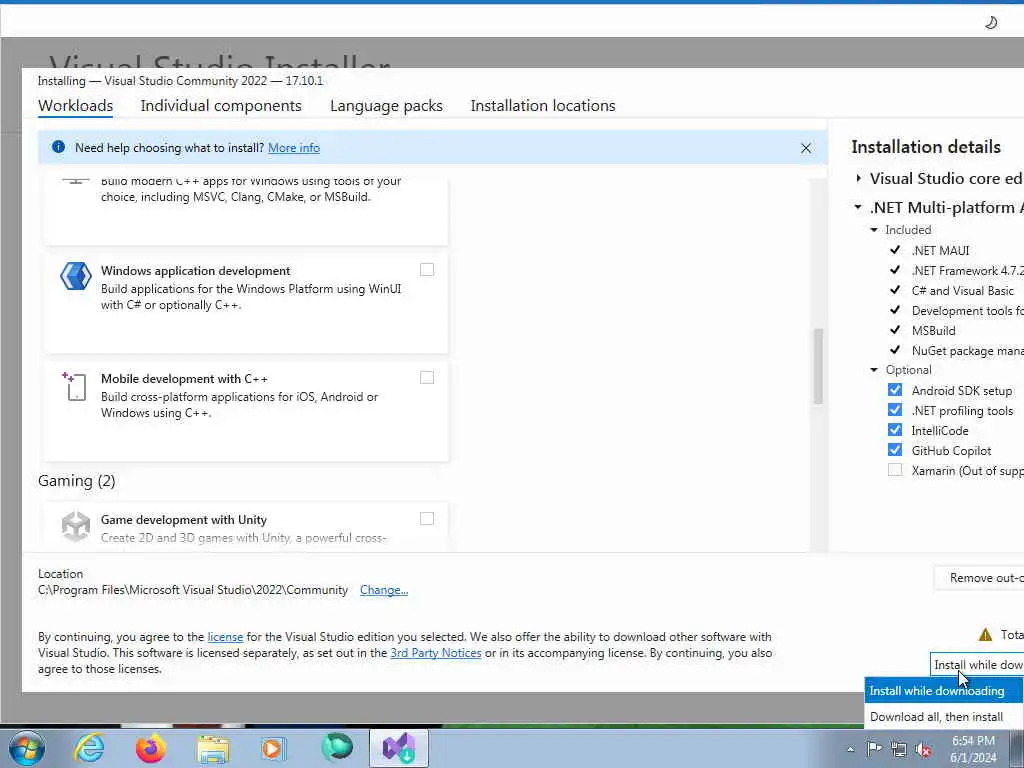
Task: Click the workloads list scrollbar thumb
Action: (x=818, y=366)
